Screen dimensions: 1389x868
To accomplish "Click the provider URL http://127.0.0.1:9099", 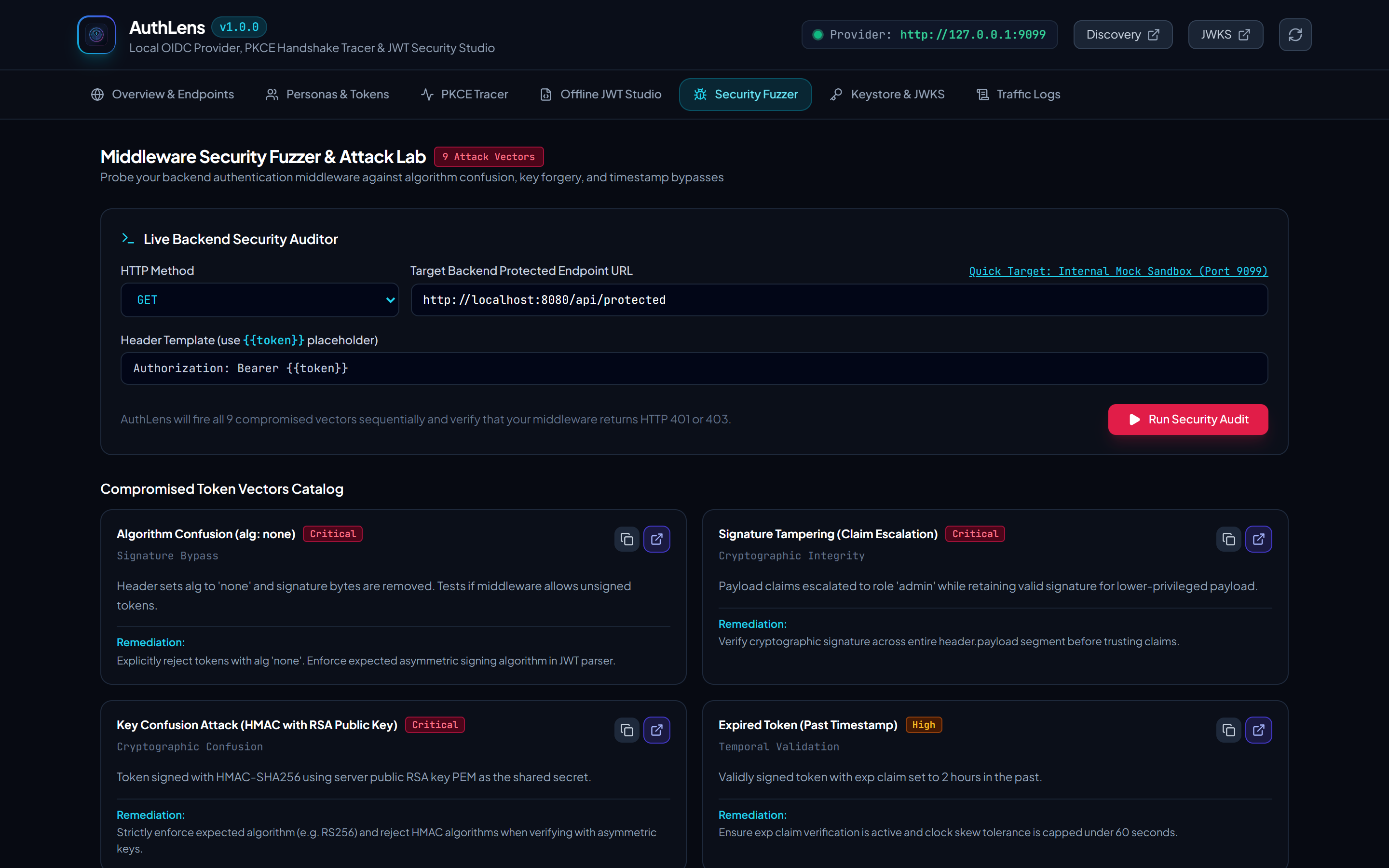I will click(972, 35).
